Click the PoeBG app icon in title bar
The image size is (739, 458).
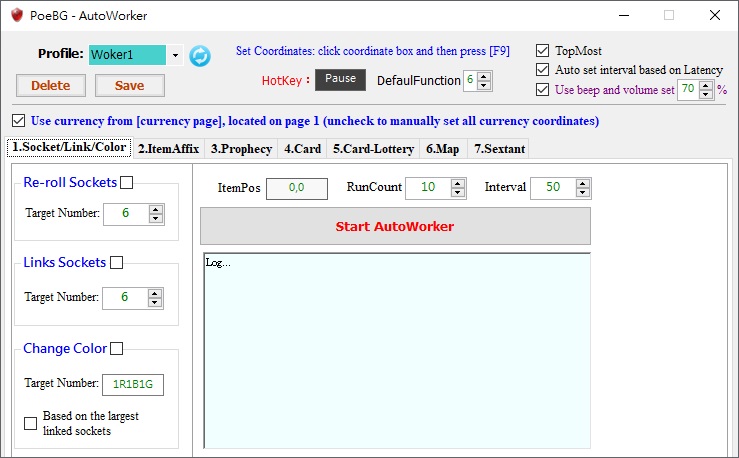(x=17, y=15)
